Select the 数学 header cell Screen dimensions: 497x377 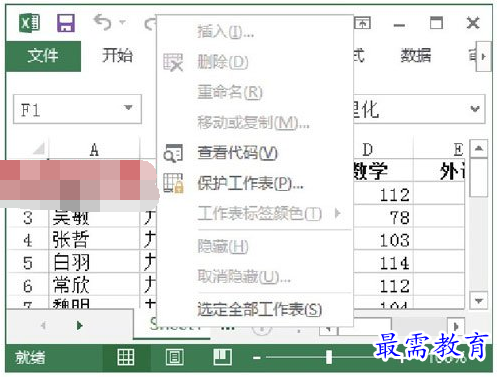tap(383, 171)
